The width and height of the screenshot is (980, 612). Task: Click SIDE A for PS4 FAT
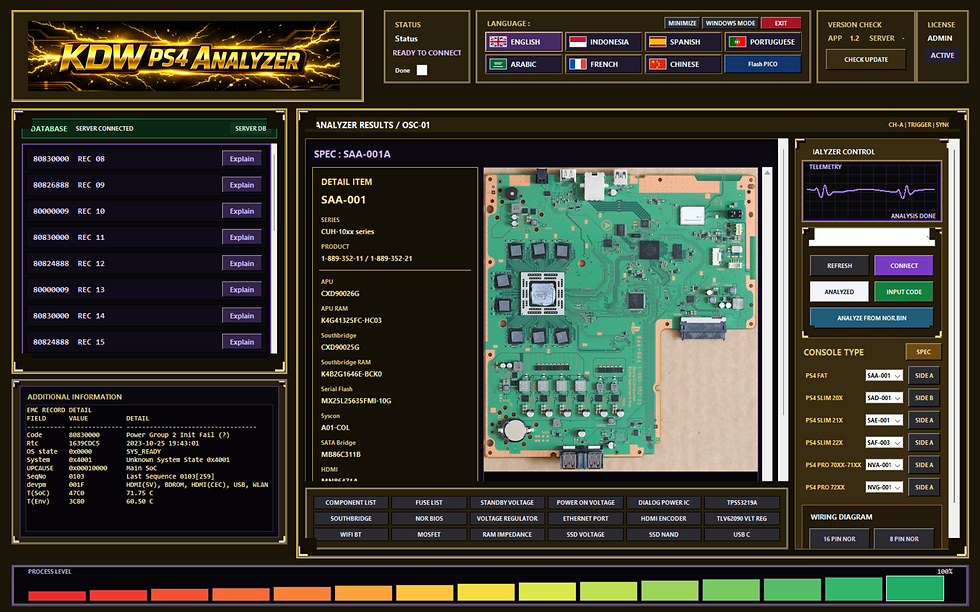(x=924, y=376)
